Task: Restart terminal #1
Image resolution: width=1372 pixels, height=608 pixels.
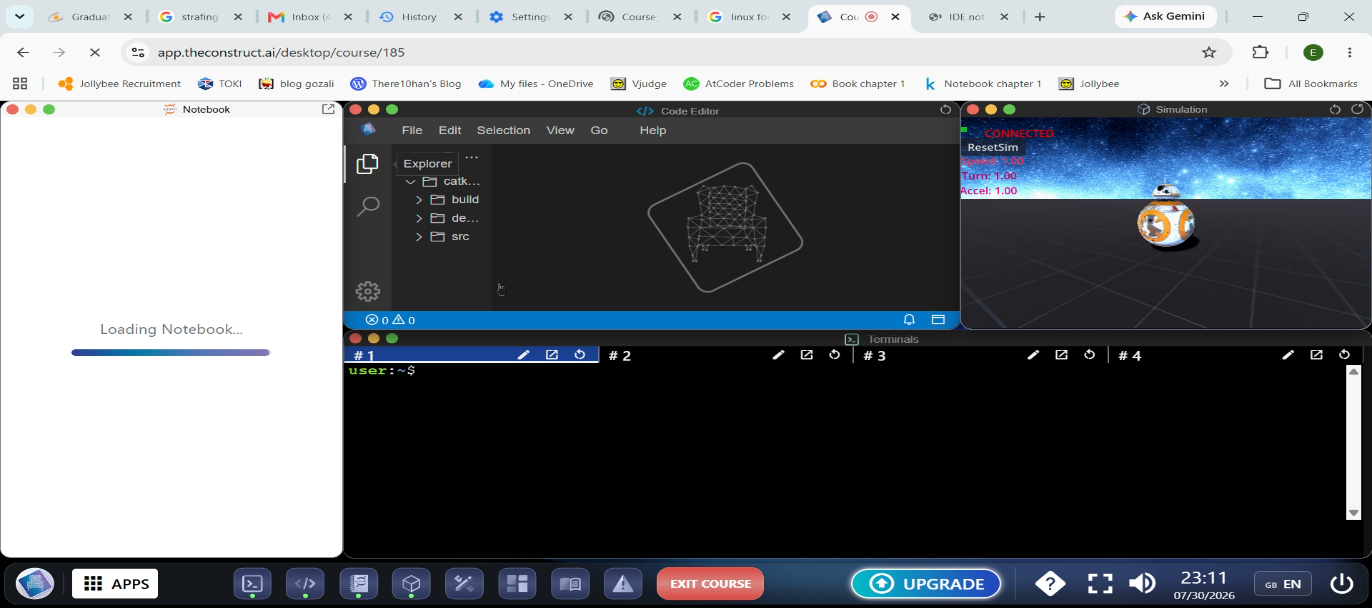Action: pyautogui.click(x=580, y=355)
